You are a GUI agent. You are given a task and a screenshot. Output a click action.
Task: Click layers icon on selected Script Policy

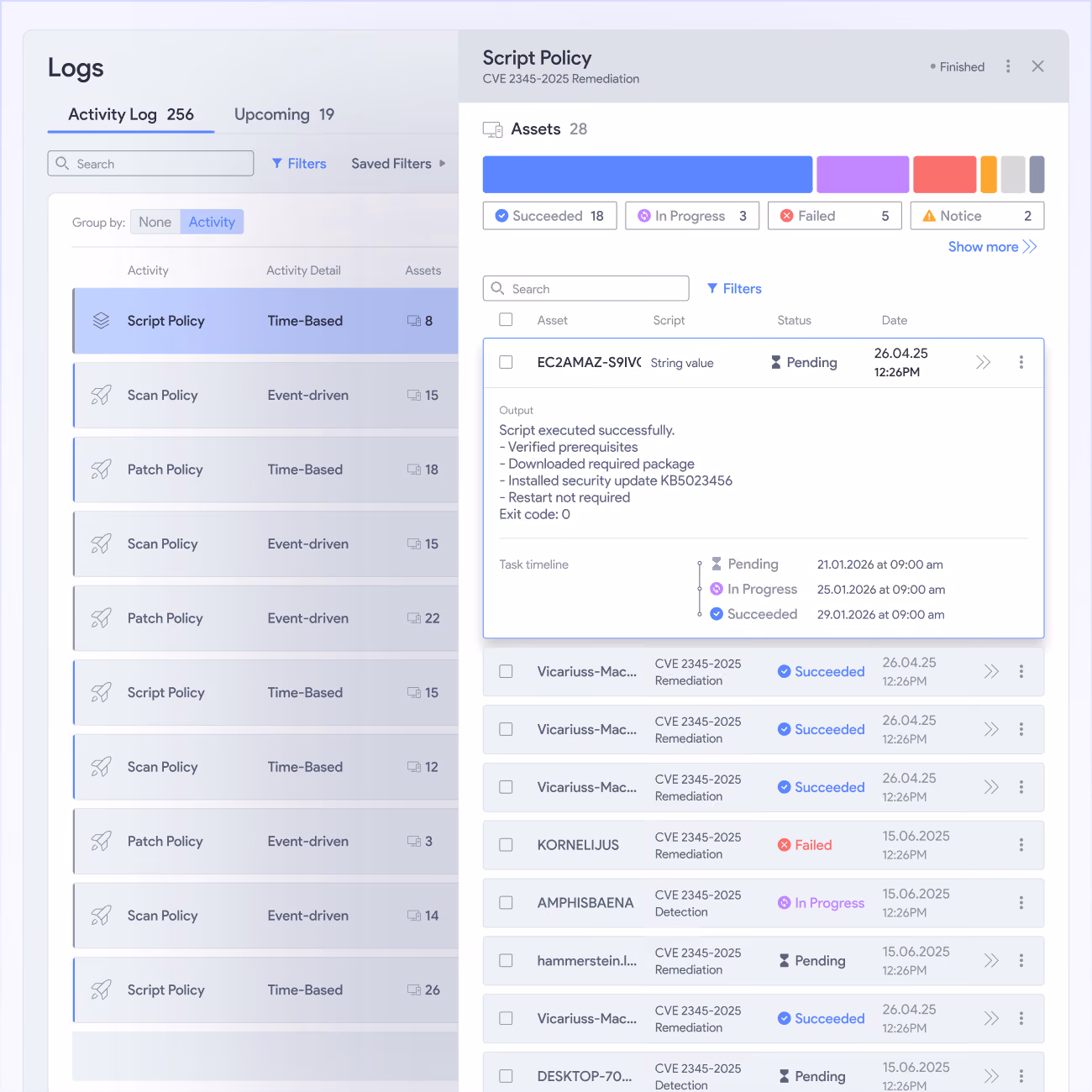click(x=102, y=321)
